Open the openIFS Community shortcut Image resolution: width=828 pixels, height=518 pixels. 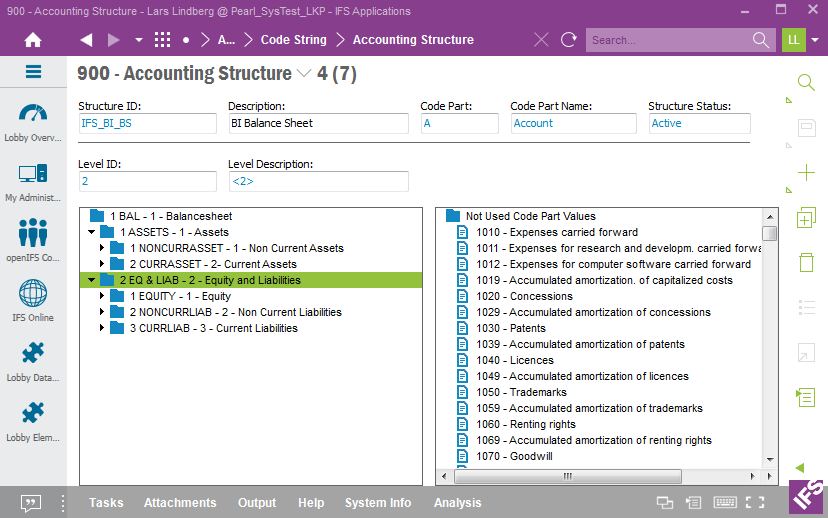pos(33,240)
